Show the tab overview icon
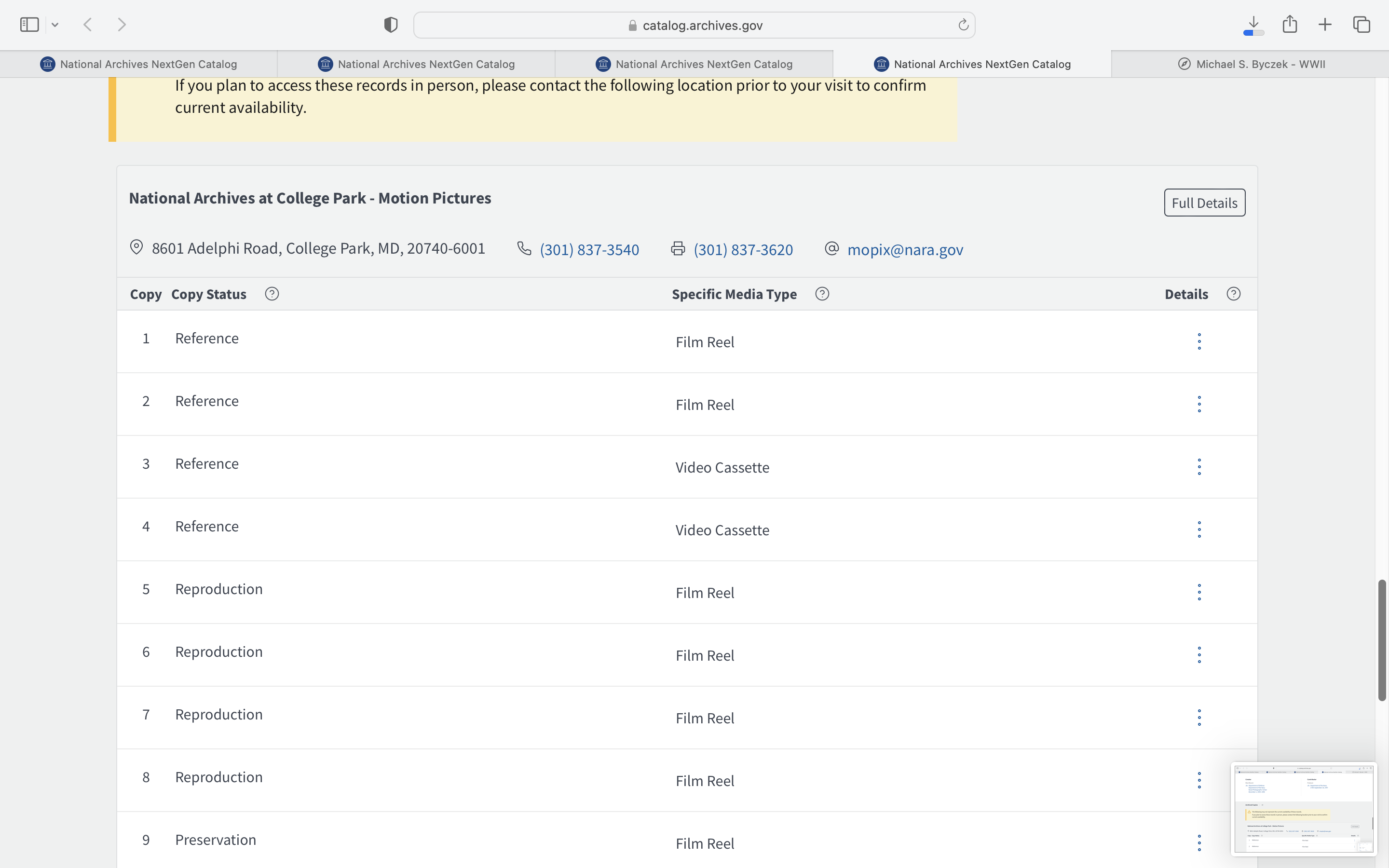 pos(1362,25)
